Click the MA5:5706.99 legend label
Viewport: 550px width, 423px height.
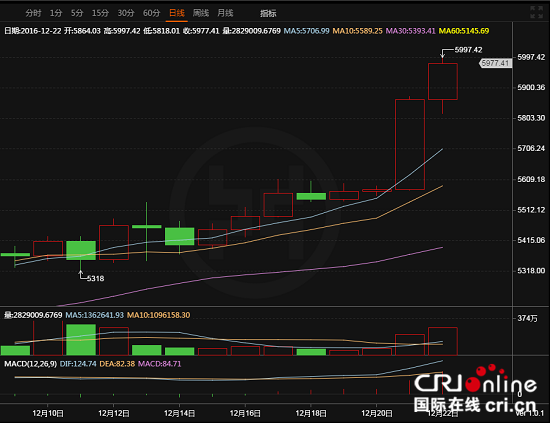coord(307,31)
